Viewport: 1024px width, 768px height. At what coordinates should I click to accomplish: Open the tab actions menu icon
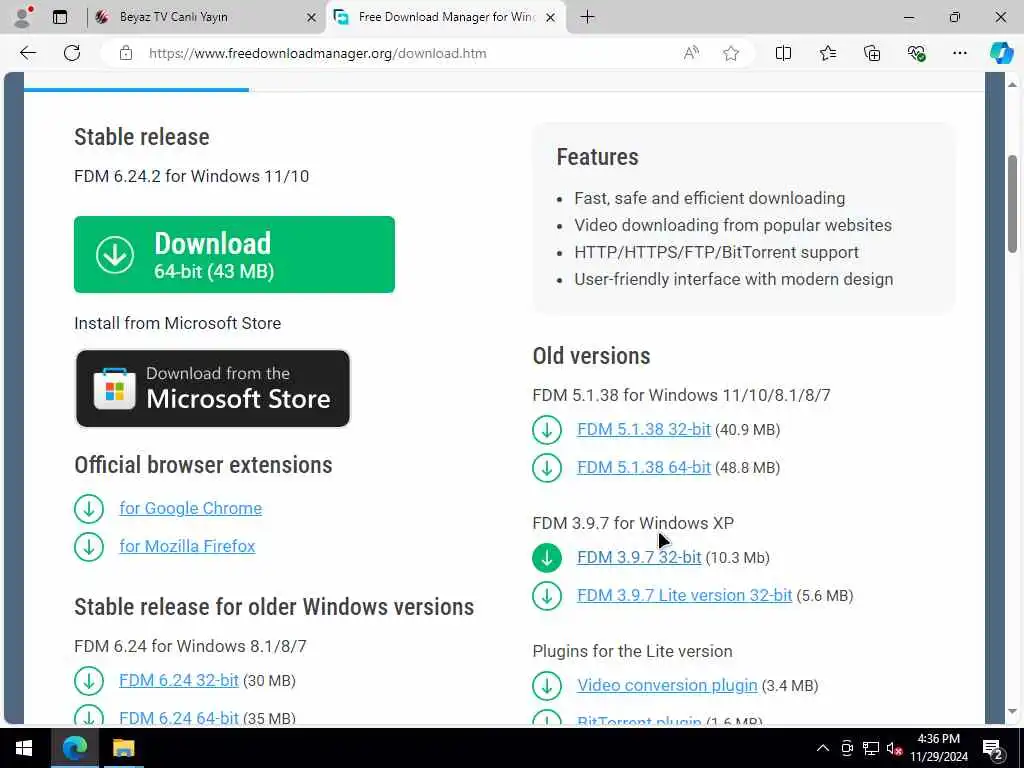[60, 17]
